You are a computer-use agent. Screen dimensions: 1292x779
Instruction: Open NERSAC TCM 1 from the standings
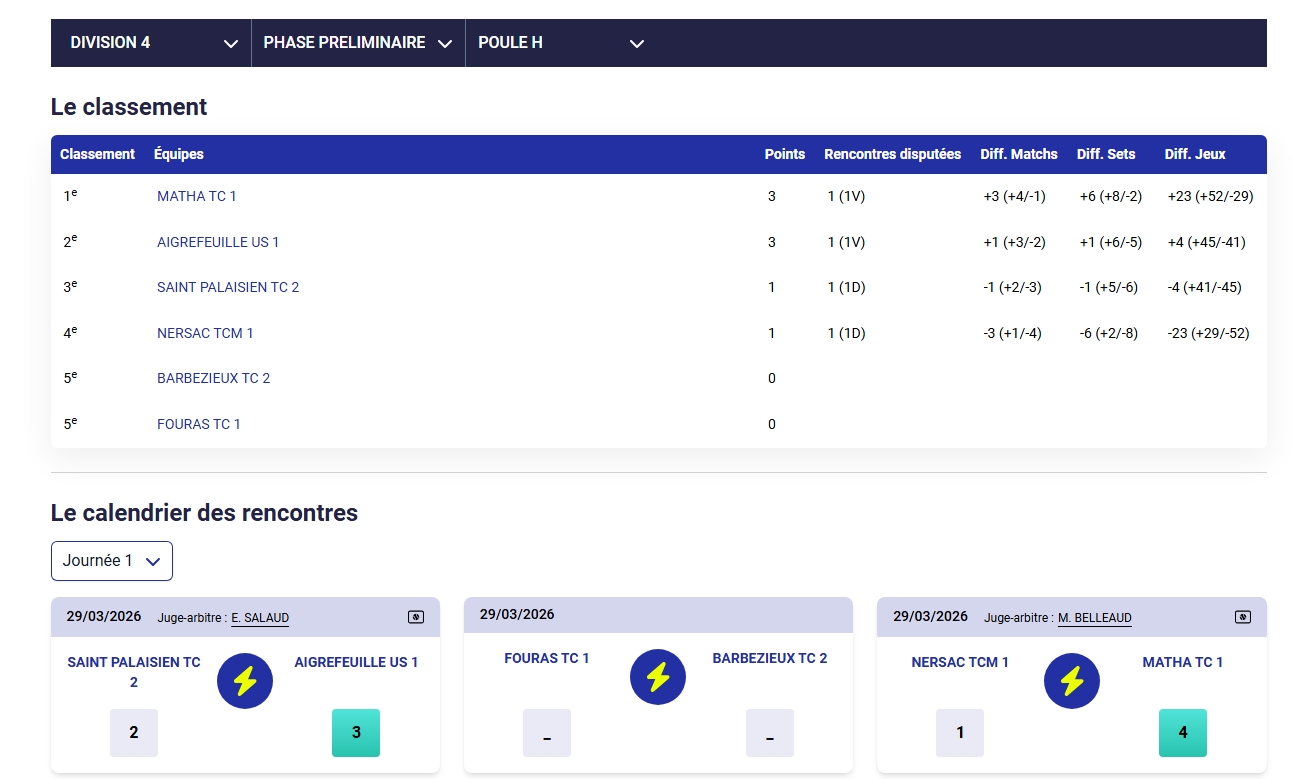click(205, 333)
